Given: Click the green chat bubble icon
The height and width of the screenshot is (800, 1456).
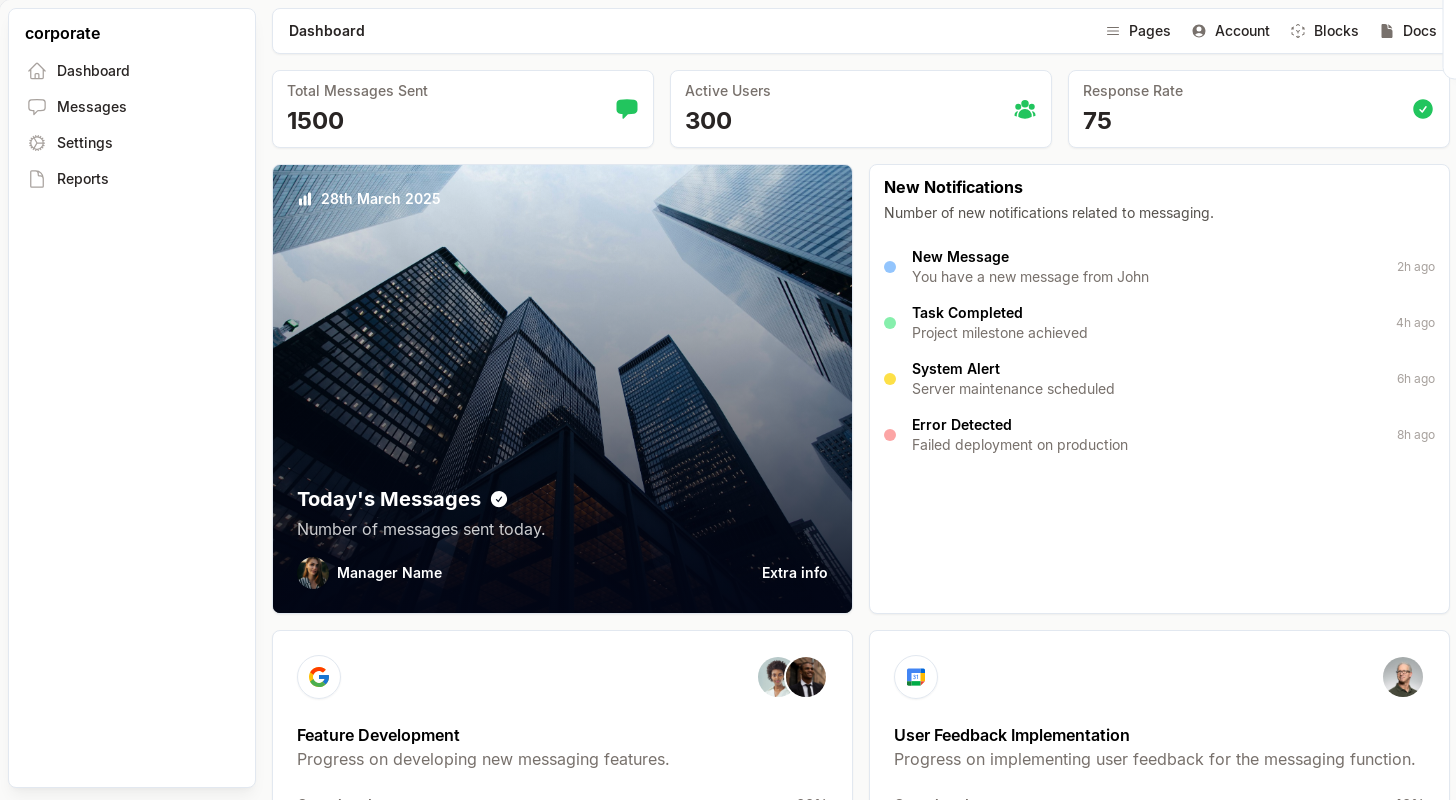Looking at the screenshot, I should (626, 109).
